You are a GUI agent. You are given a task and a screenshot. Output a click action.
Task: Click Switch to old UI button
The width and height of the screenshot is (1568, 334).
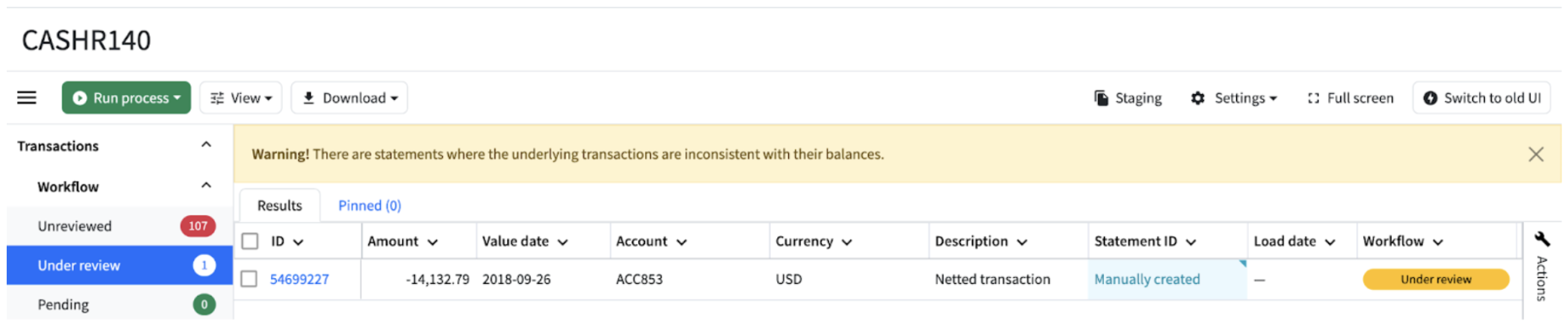coord(1482,97)
